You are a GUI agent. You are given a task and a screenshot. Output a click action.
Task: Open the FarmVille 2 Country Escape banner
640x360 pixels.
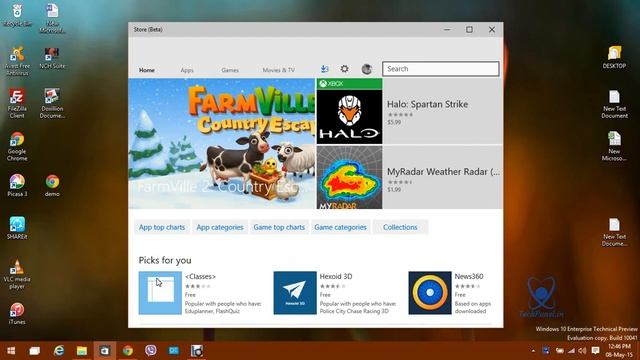click(222, 144)
